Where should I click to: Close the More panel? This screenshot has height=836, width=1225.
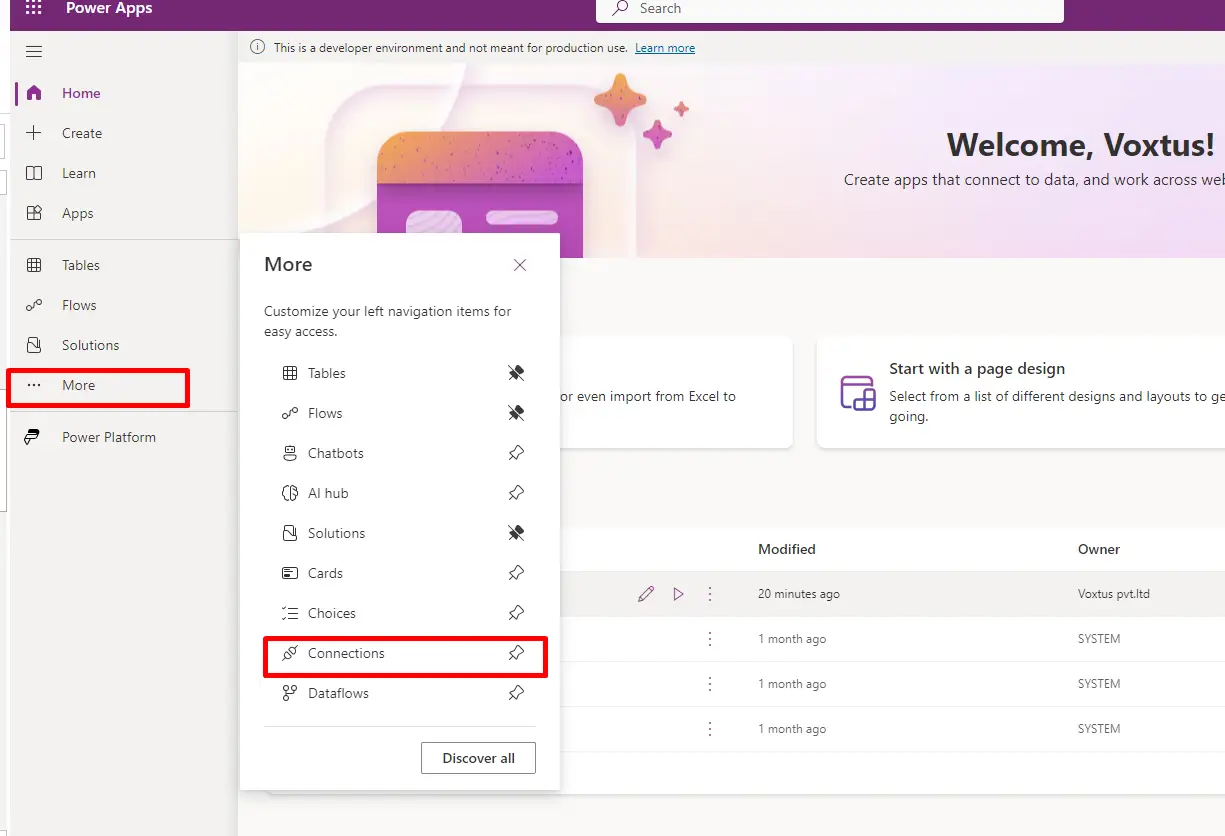[520, 265]
